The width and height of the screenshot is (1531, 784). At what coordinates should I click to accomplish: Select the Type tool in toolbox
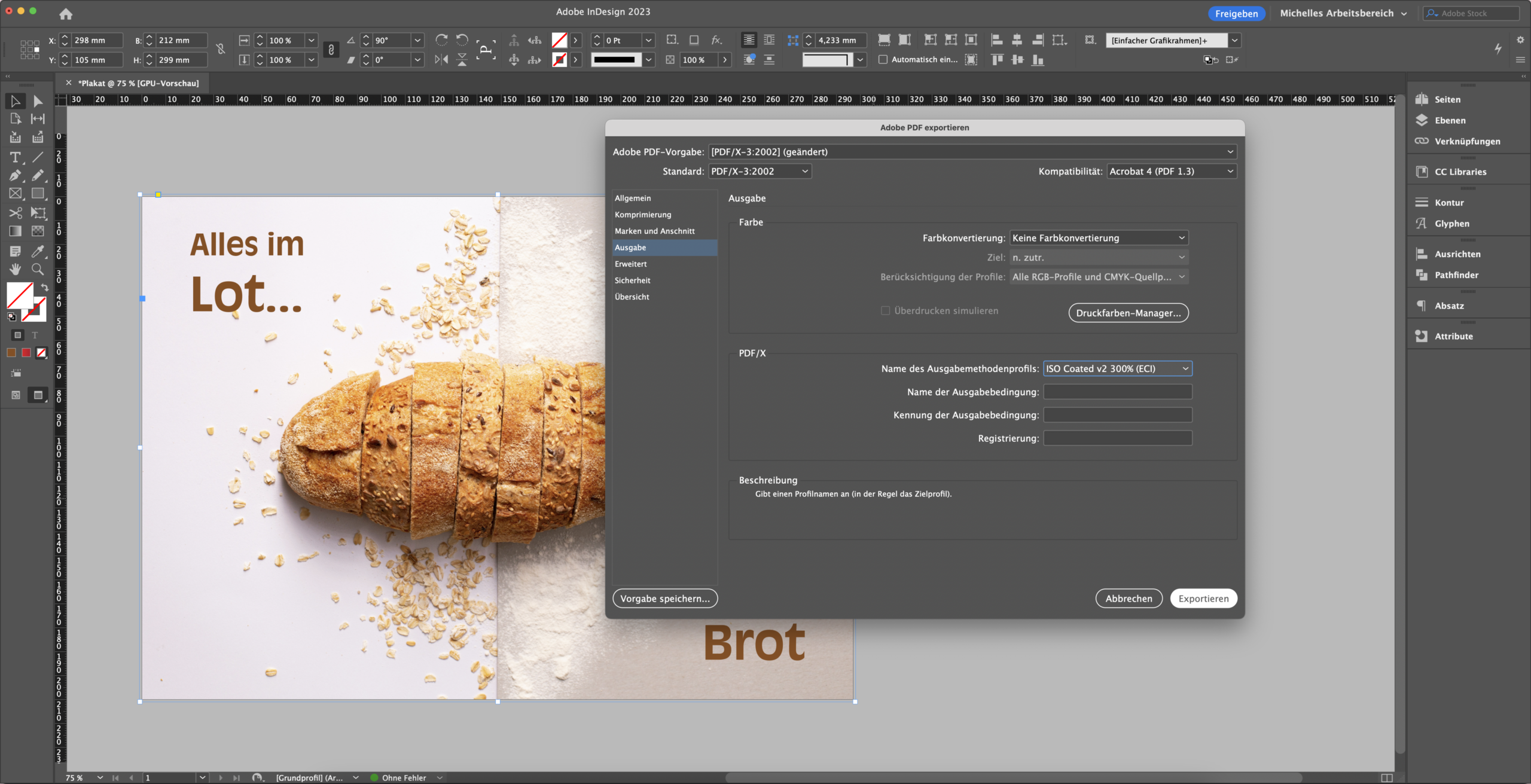click(x=15, y=157)
